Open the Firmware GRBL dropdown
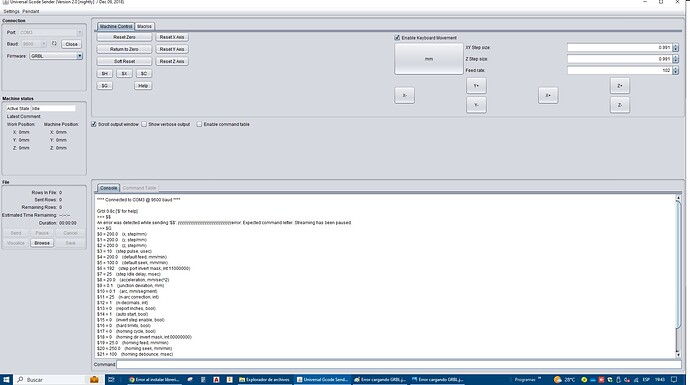 [56, 56]
